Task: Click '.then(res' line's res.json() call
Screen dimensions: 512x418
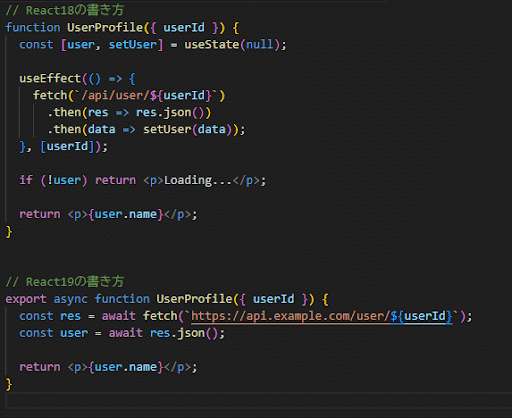Action: tap(173, 112)
